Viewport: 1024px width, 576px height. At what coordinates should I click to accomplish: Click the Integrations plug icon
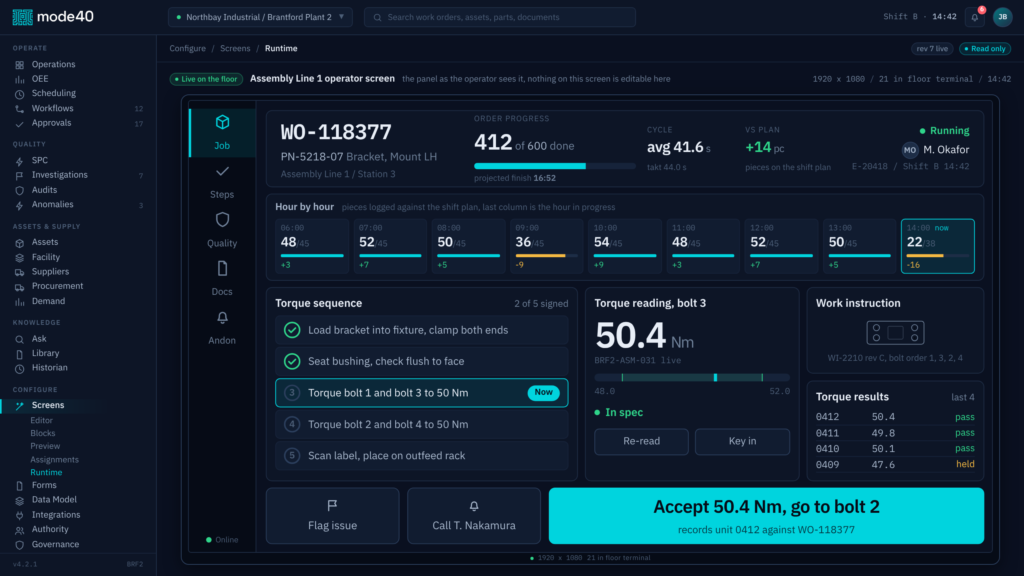coord(20,515)
